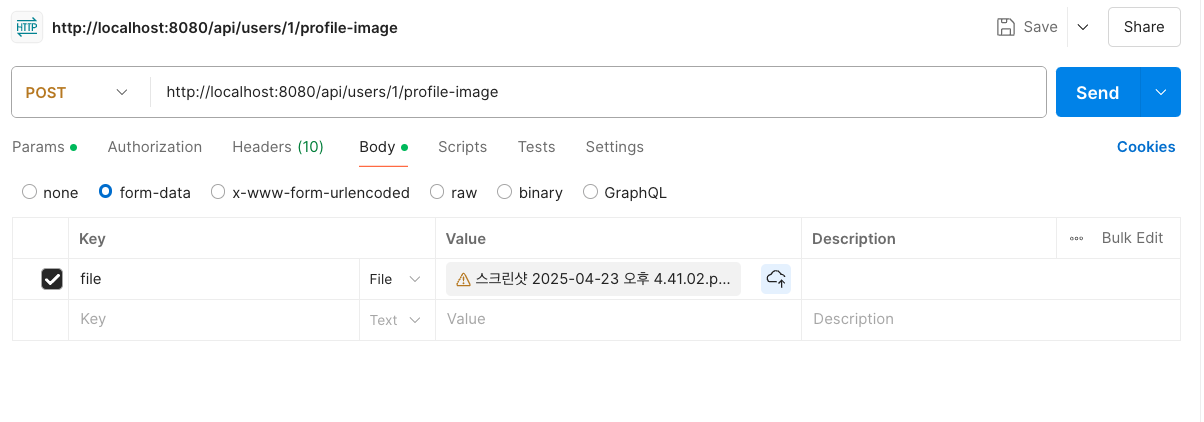This screenshot has height=422, width=1204.
Task: Open the Authorization tab
Action: (x=155, y=147)
